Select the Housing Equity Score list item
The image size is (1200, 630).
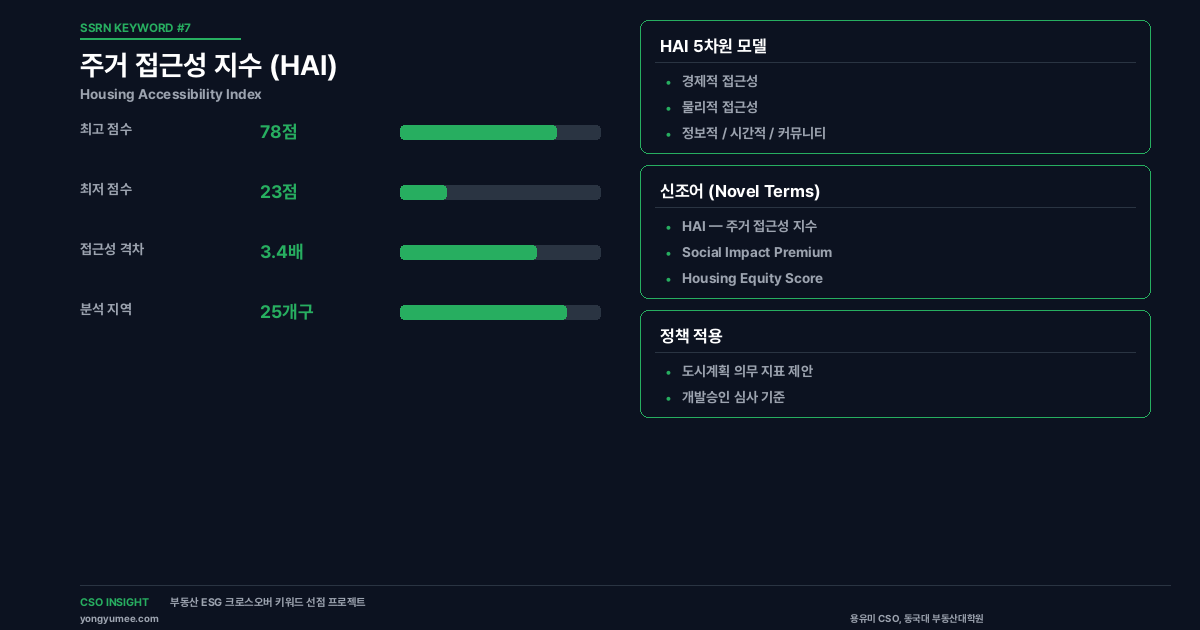752,278
